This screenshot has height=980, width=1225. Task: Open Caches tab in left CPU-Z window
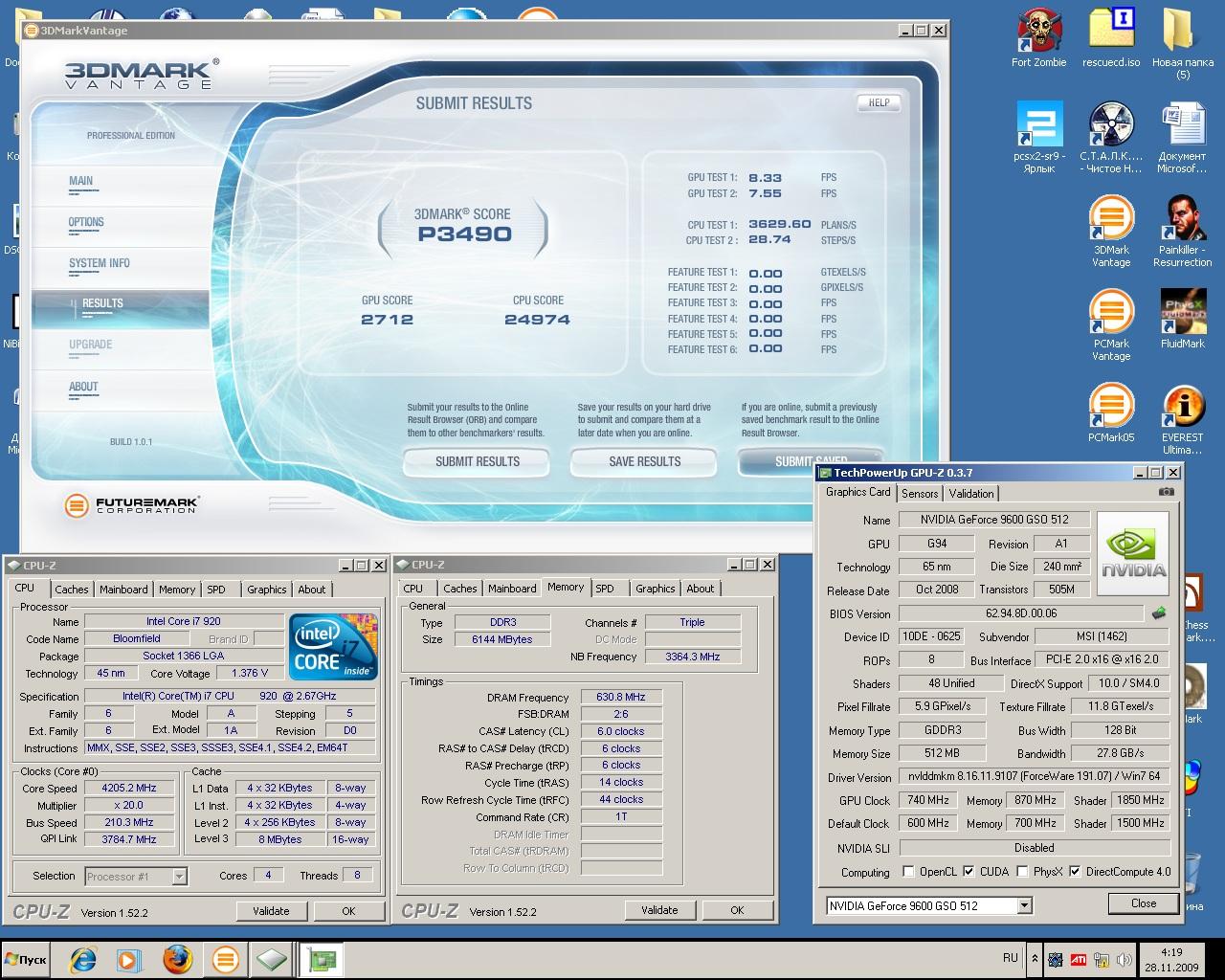(72, 590)
